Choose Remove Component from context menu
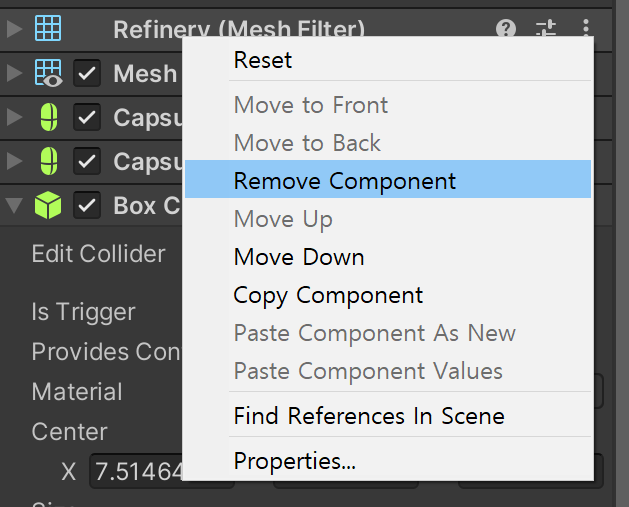 pos(345,181)
